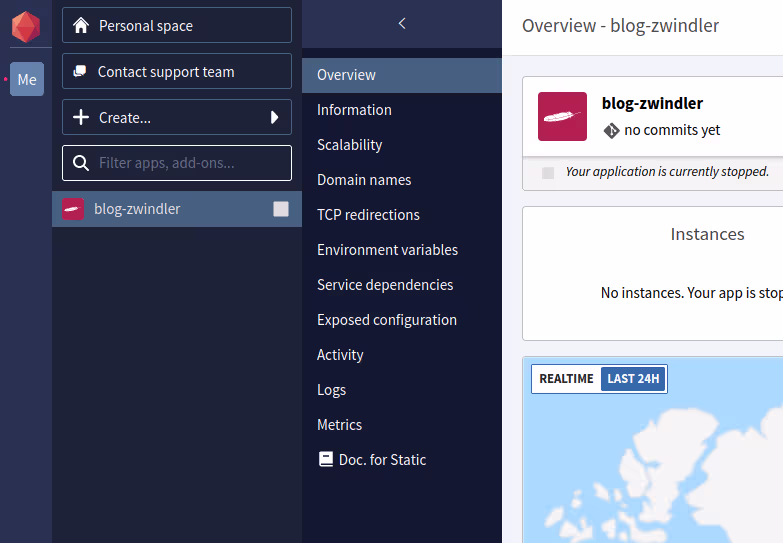Click the magnifier icon in filter box
Viewport: 783px width, 543px height.
(x=81, y=163)
